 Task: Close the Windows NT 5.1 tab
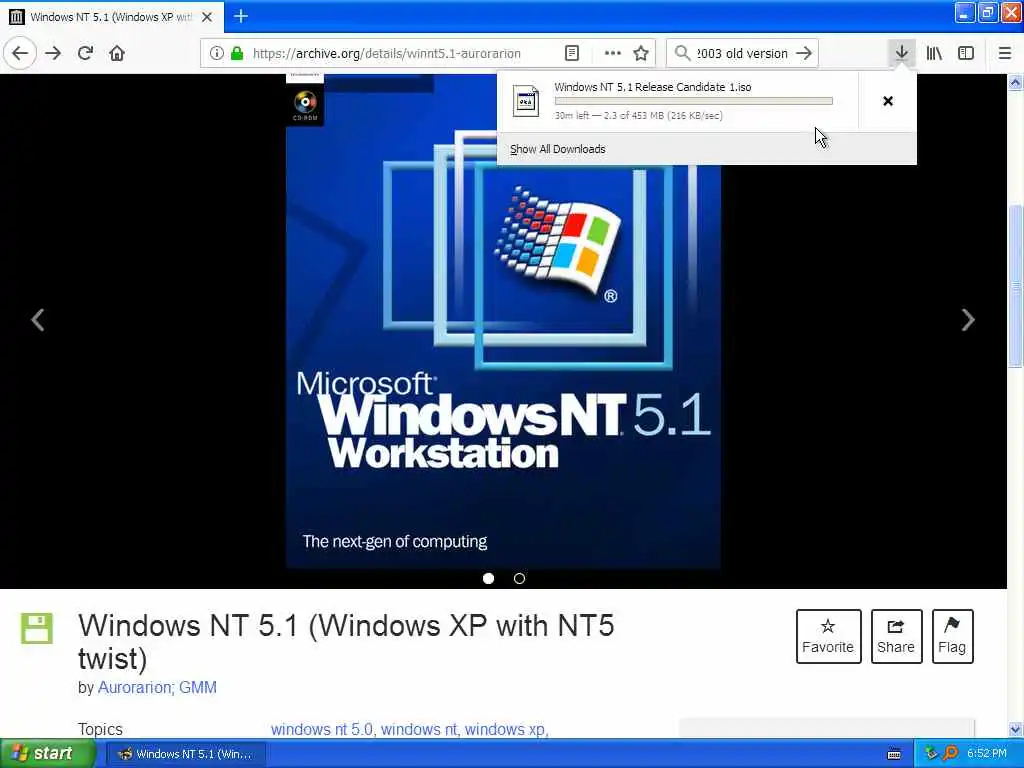(207, 17)
